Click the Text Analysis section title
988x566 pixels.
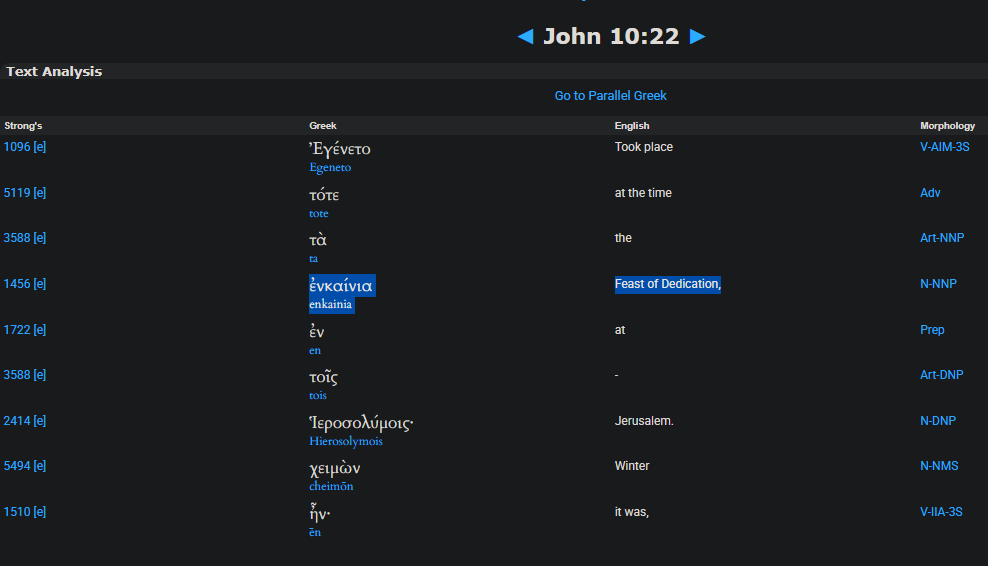[54, 72]
